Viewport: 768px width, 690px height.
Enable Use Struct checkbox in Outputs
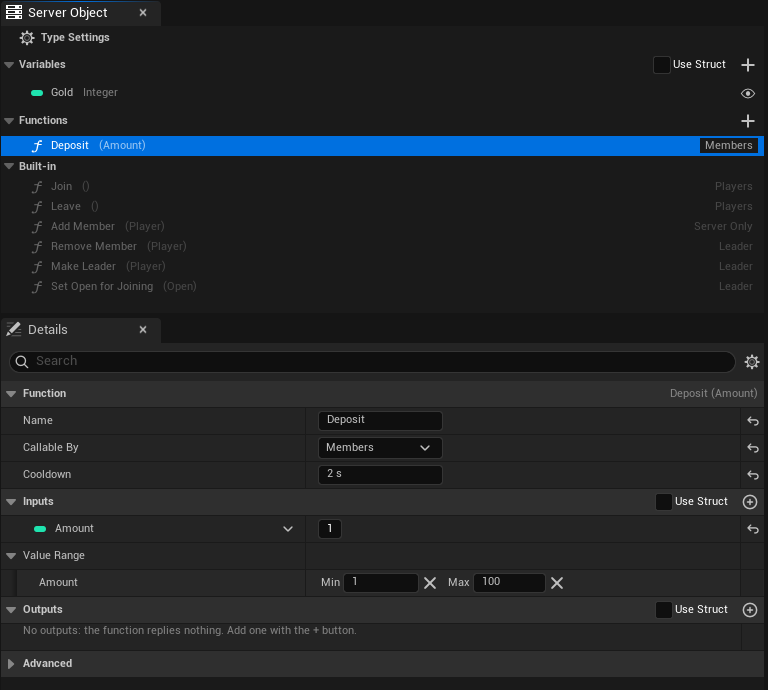tap(663, 610)
